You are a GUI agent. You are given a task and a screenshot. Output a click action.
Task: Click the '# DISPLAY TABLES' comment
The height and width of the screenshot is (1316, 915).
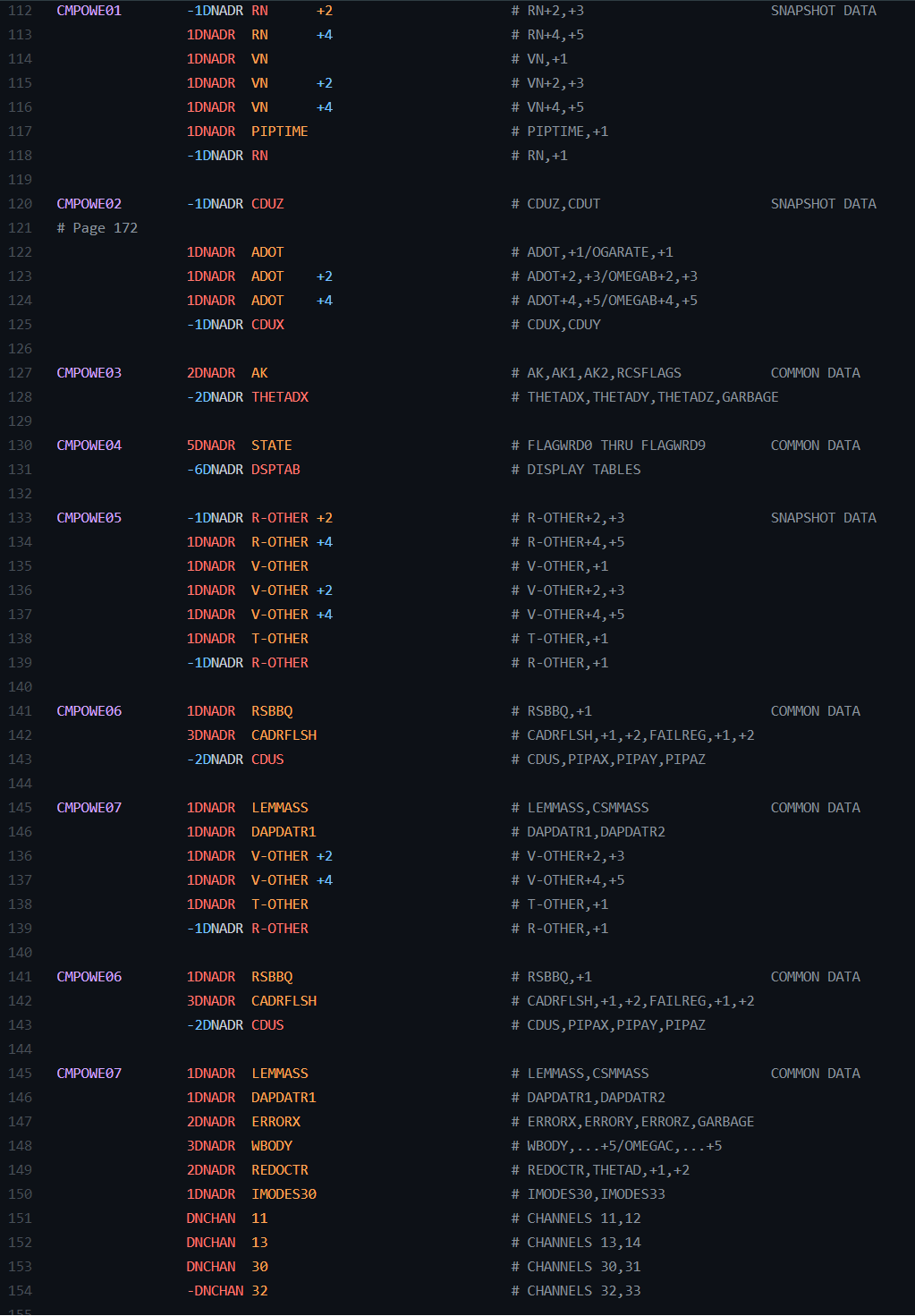point(576,470)
